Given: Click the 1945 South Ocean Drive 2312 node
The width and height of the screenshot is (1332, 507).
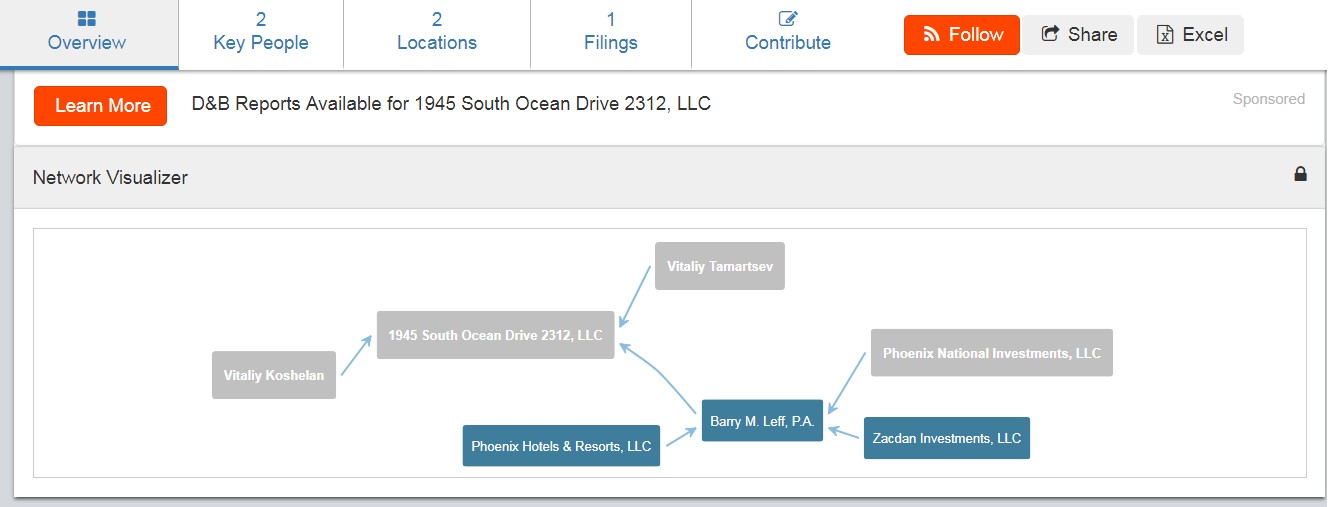Looking at the screenshot, I should coord(495,335).
